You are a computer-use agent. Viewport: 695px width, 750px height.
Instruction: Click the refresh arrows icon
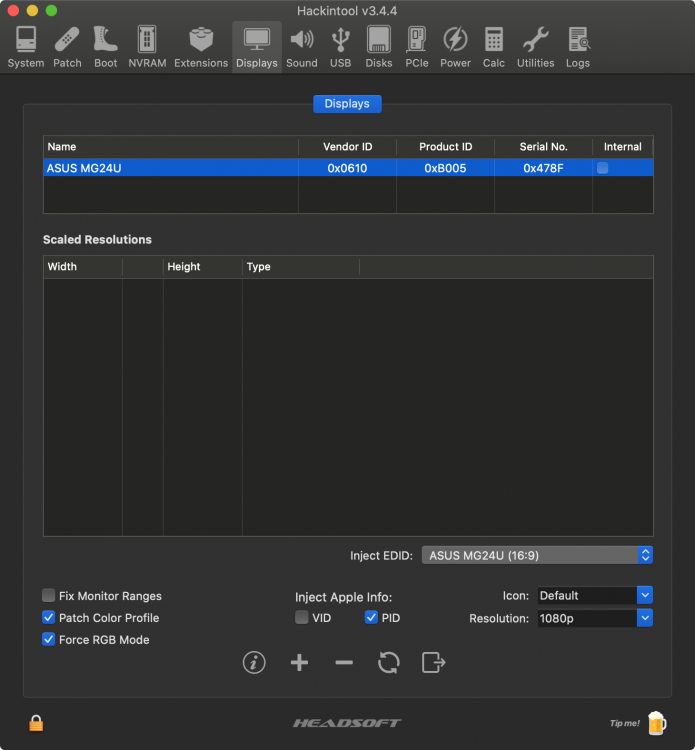tap(388, 662)
